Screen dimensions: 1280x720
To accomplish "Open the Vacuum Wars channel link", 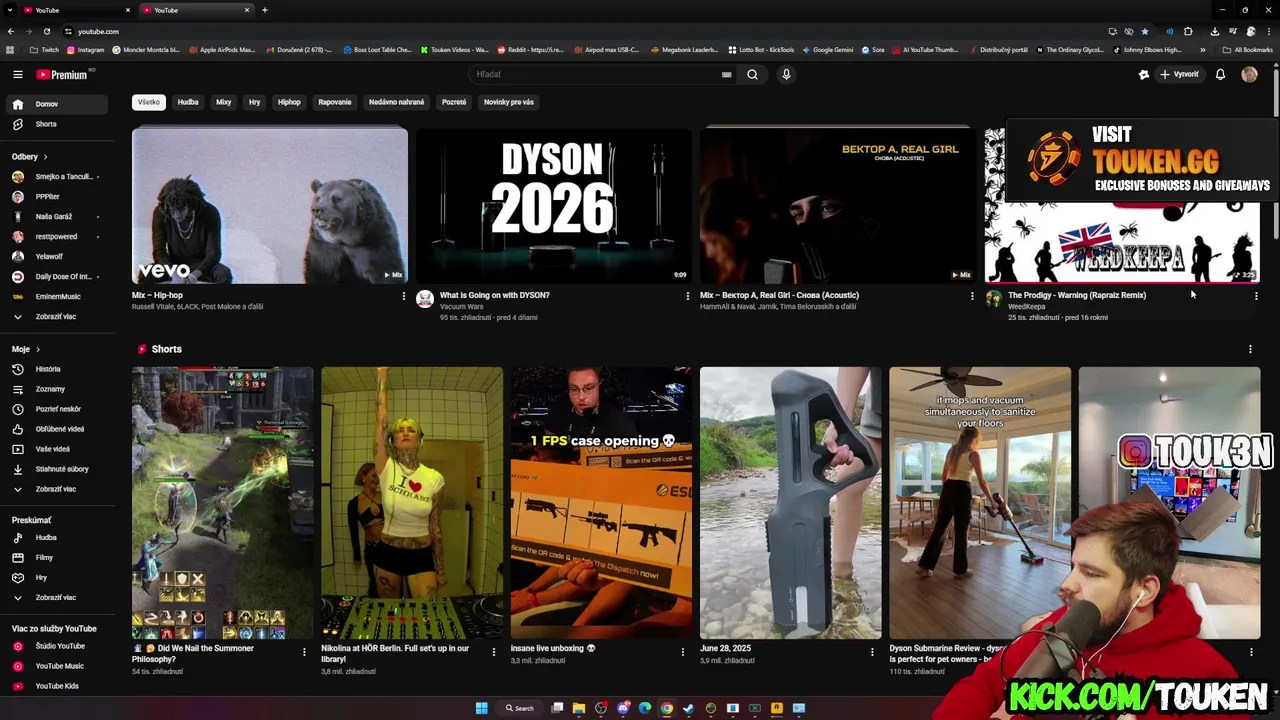I will tap(461, 307).
